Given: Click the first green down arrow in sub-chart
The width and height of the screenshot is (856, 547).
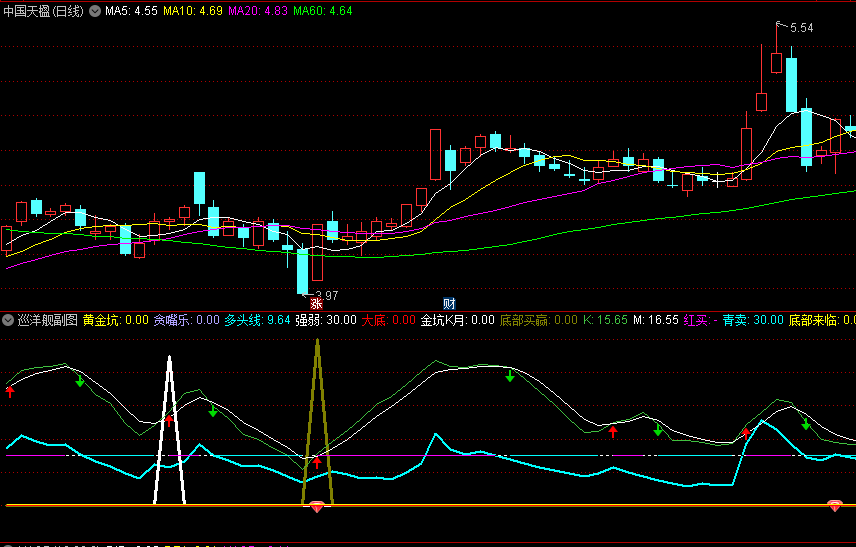Looking at the screenshot, I should [80, 381].
